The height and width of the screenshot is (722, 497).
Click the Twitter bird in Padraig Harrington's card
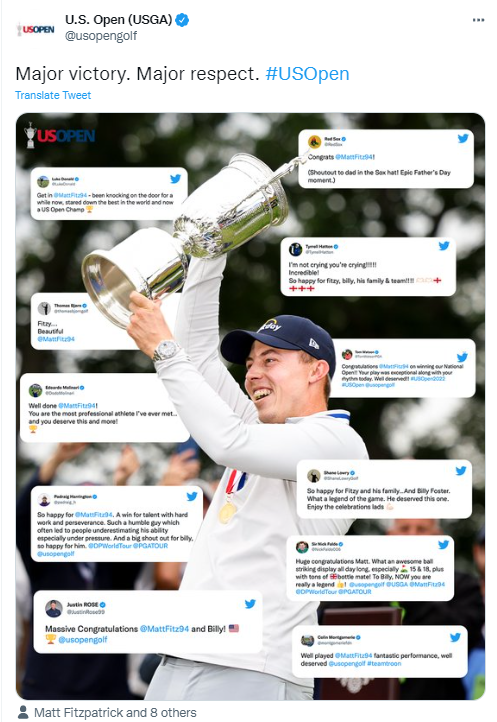coord(192,496)
